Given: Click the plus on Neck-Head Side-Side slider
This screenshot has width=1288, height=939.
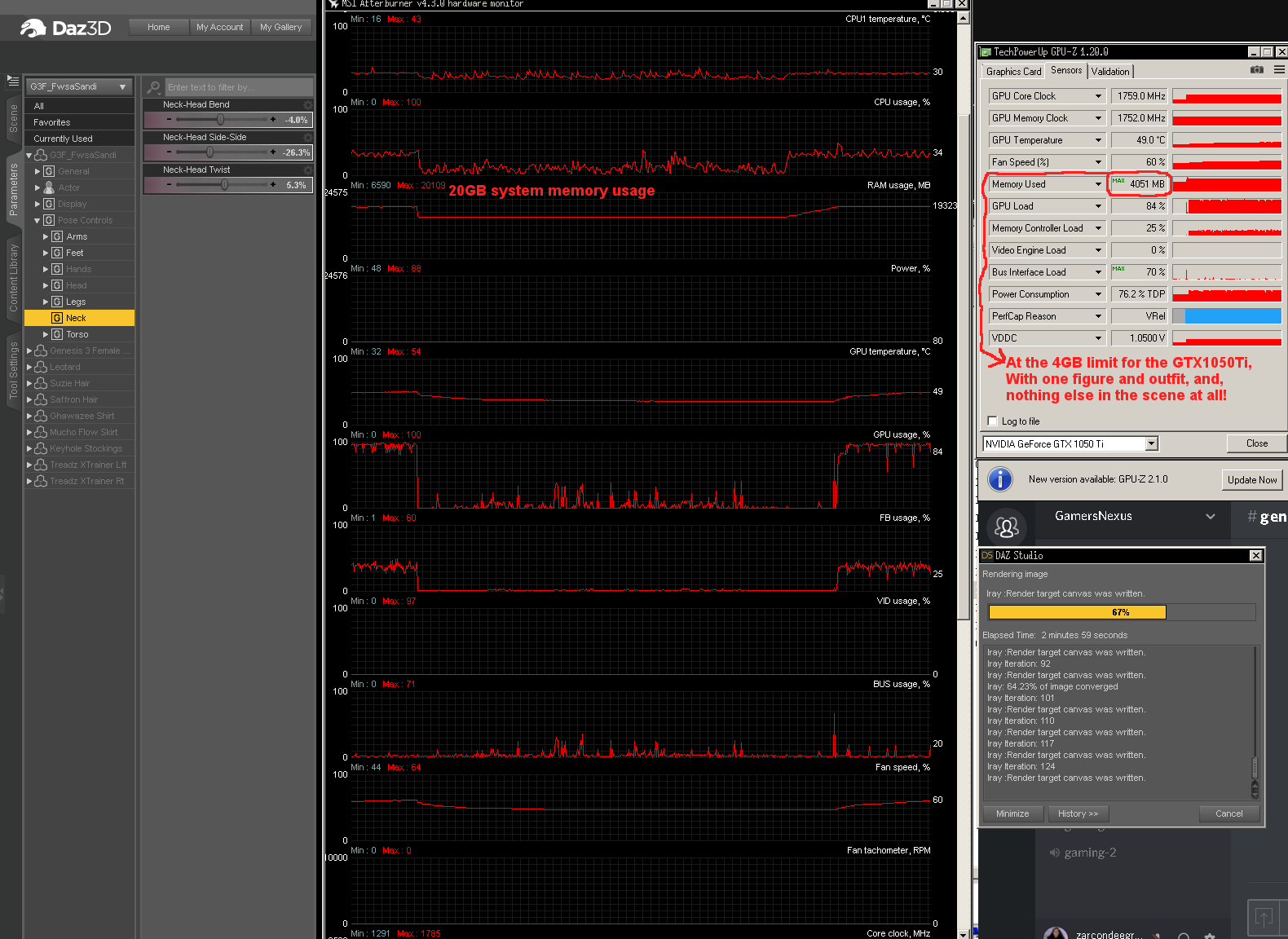Looking at the screenshot, I should [x=273, y=152].
